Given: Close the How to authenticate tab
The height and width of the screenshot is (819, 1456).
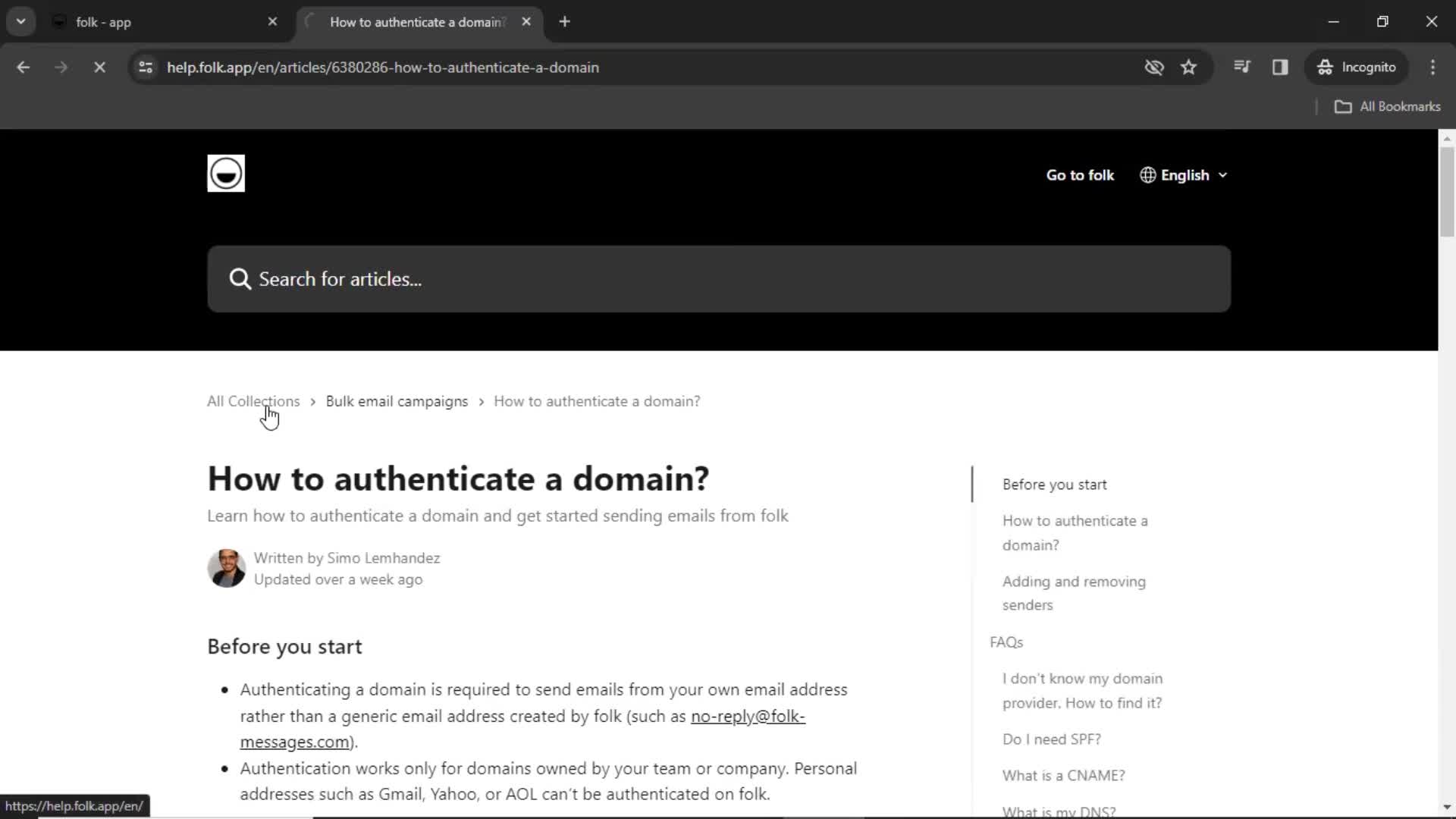Looking at the screenshot, I should (526, 22).
